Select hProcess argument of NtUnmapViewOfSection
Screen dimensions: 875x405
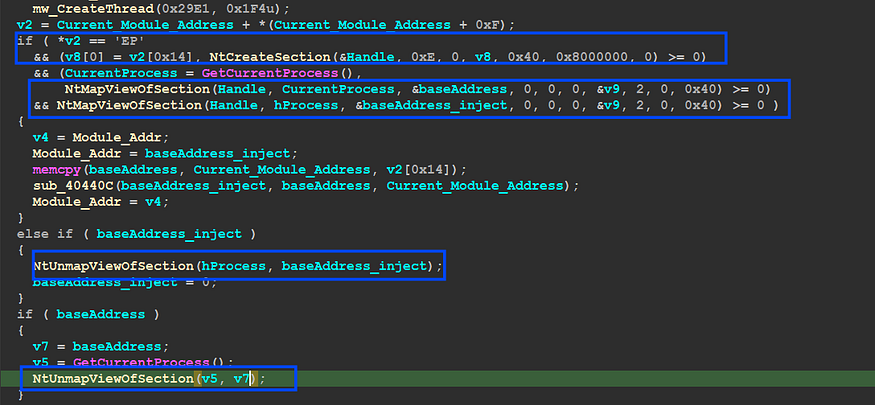pyautogui.click(x=233, y=266)
